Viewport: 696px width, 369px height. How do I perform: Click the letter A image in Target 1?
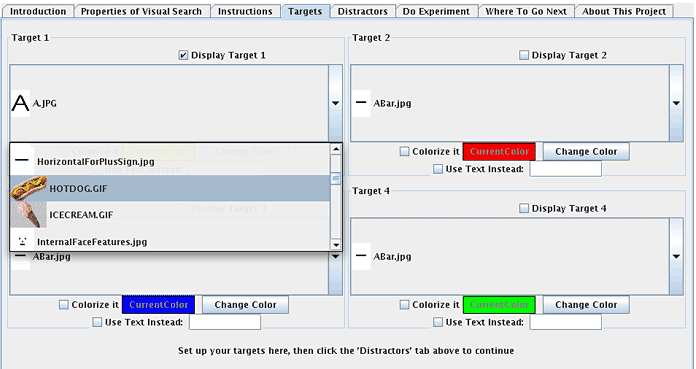(20, 103)
